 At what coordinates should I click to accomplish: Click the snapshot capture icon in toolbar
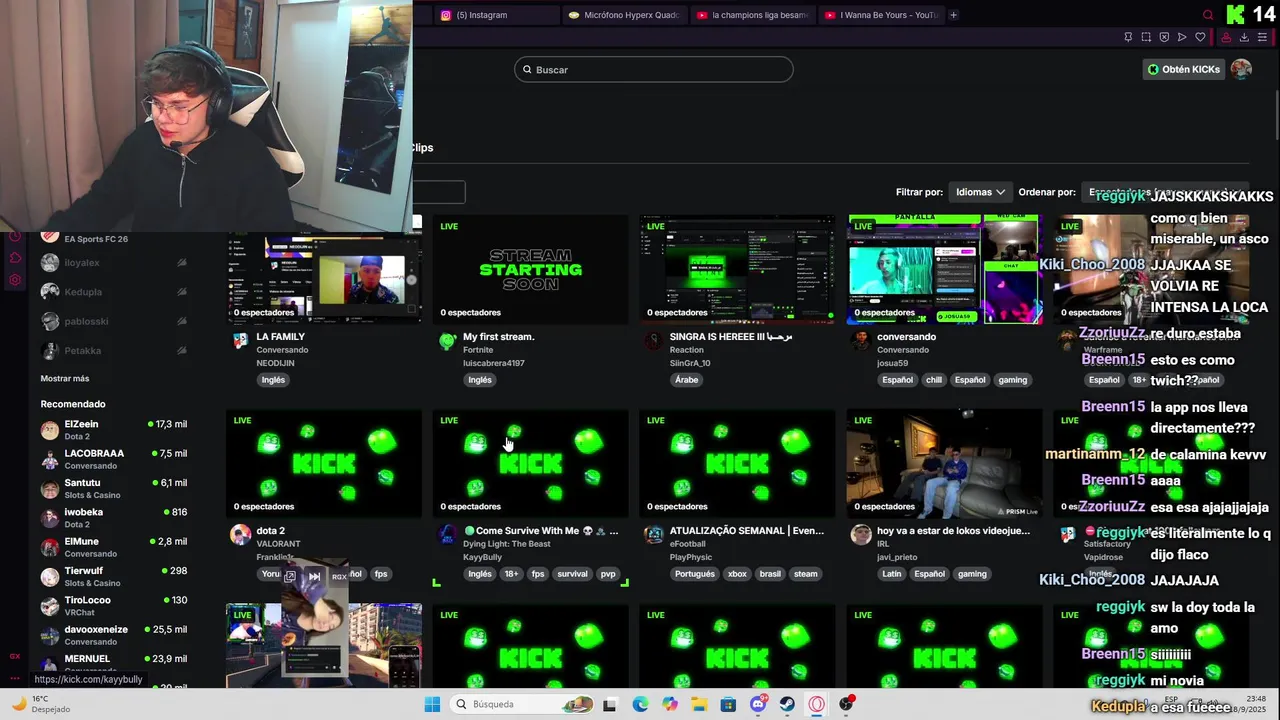click(x=1146, y=37)
